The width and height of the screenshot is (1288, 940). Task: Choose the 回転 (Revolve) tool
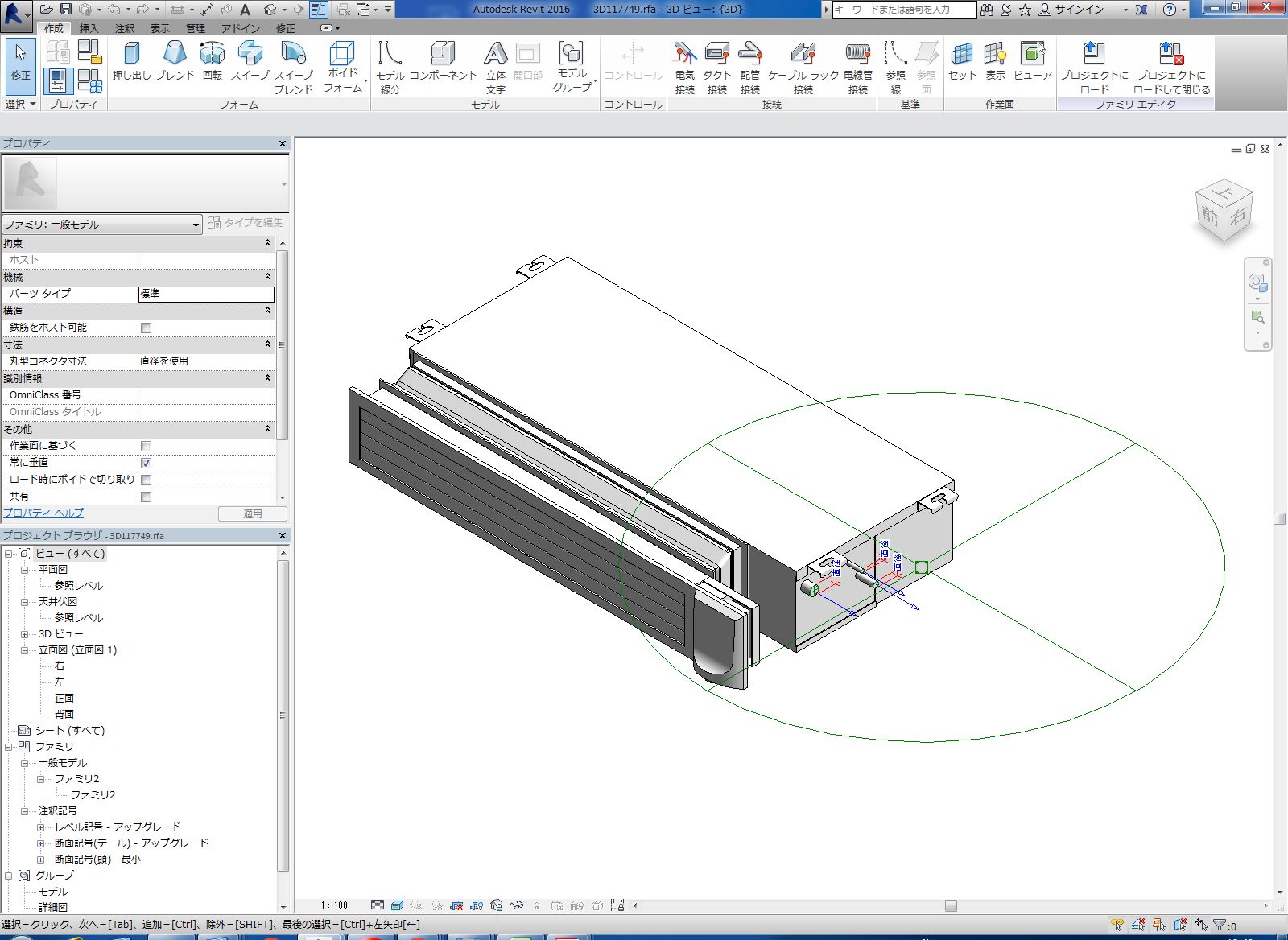point(213,61)
